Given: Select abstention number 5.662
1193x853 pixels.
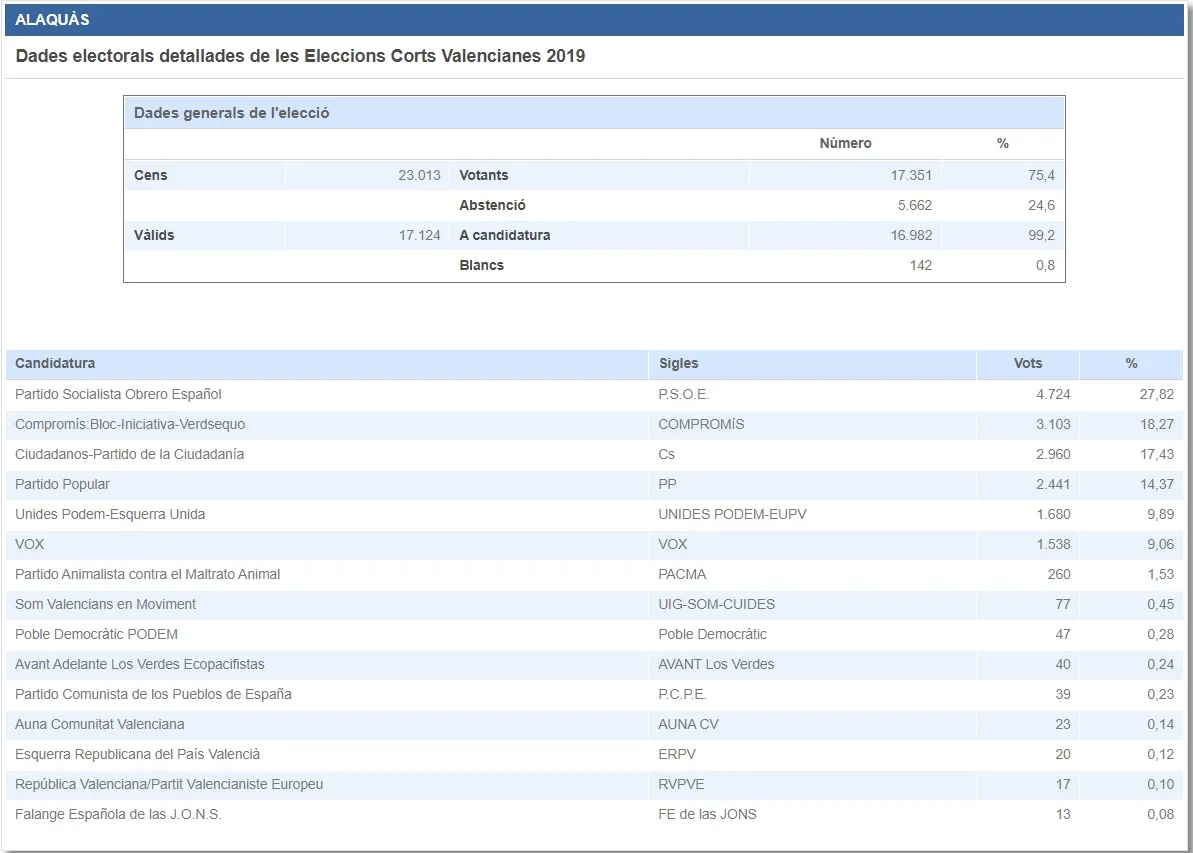Looking at the screenshot, I should [x=915, y=205].
